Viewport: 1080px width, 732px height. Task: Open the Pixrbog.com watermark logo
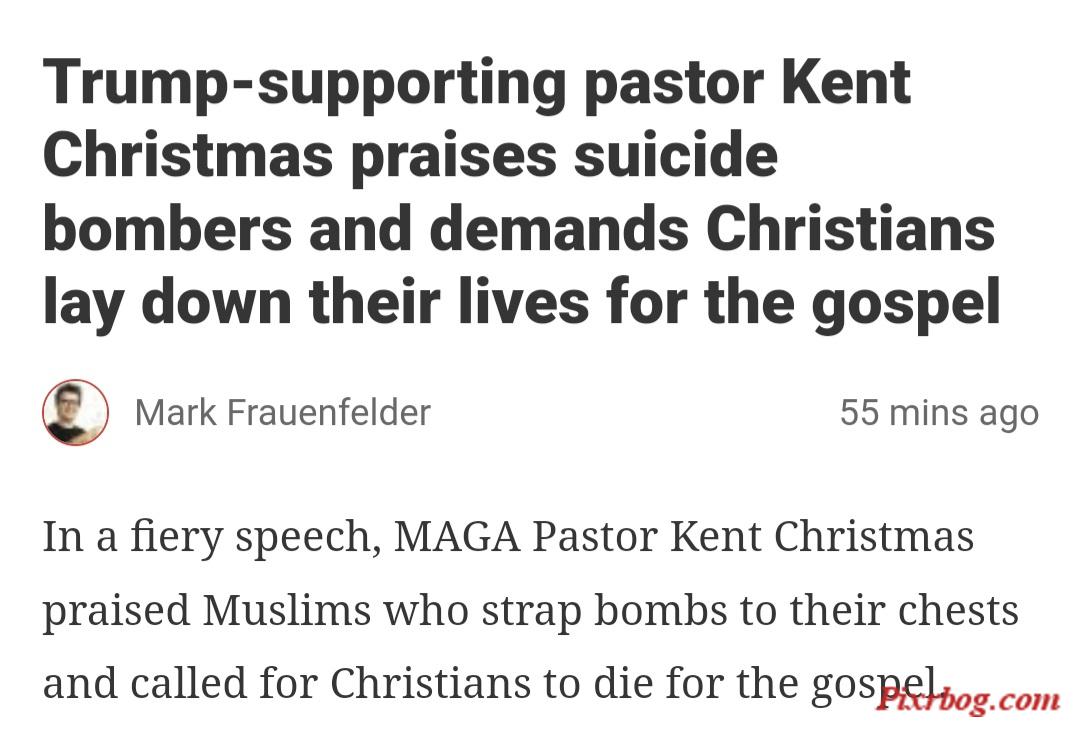(968, 700)
